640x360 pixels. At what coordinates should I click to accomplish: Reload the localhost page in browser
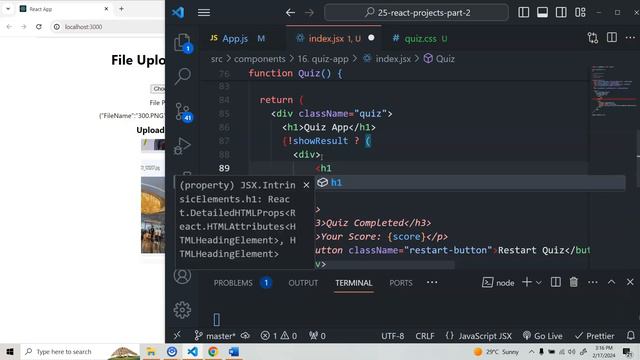[x=39, y=27]
